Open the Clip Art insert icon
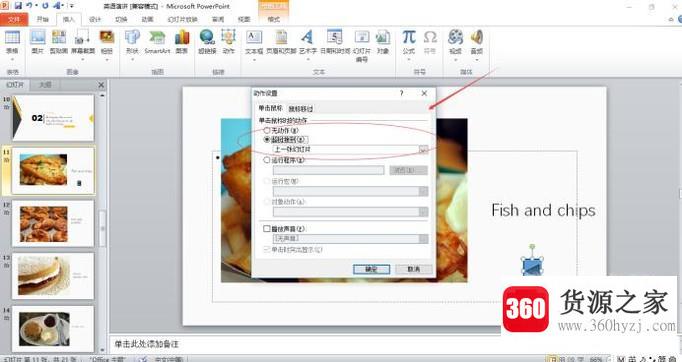 [x=59, y=42]
